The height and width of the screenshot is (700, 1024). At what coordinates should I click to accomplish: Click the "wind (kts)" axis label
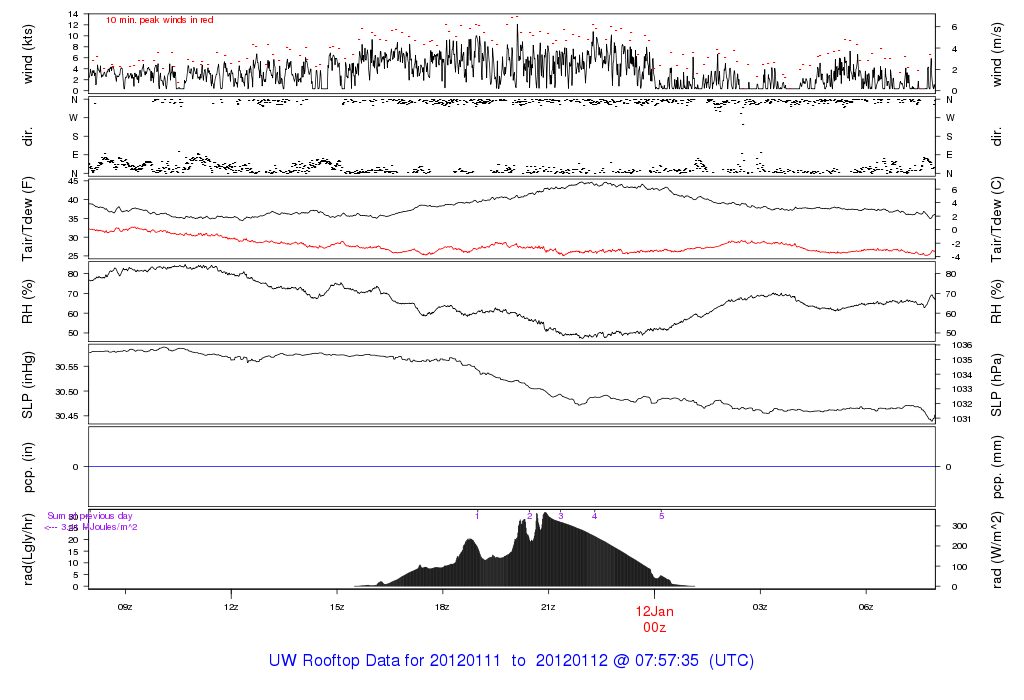click(x=29, y=52)
